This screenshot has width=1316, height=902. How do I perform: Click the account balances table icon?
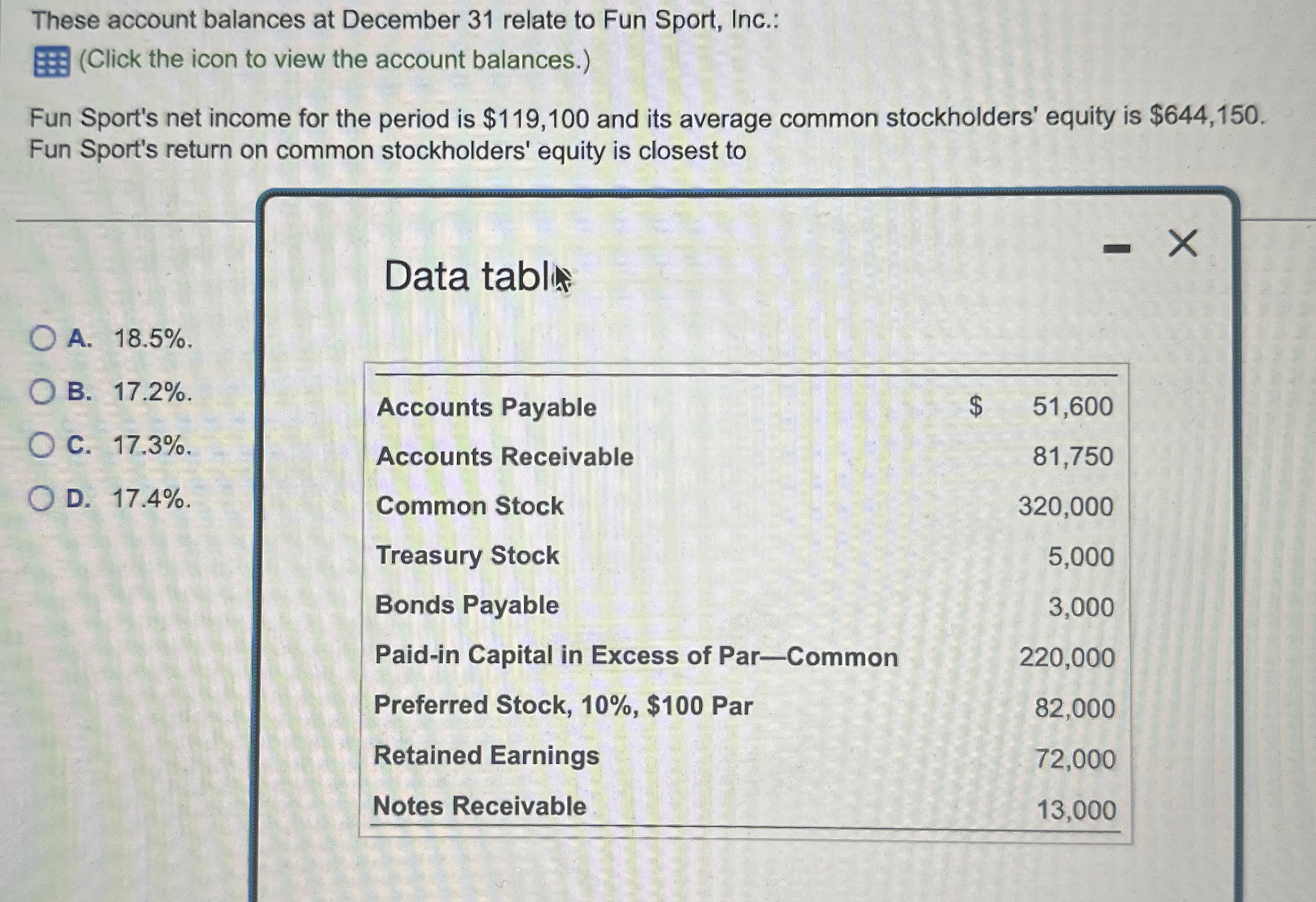coord(52,62)
